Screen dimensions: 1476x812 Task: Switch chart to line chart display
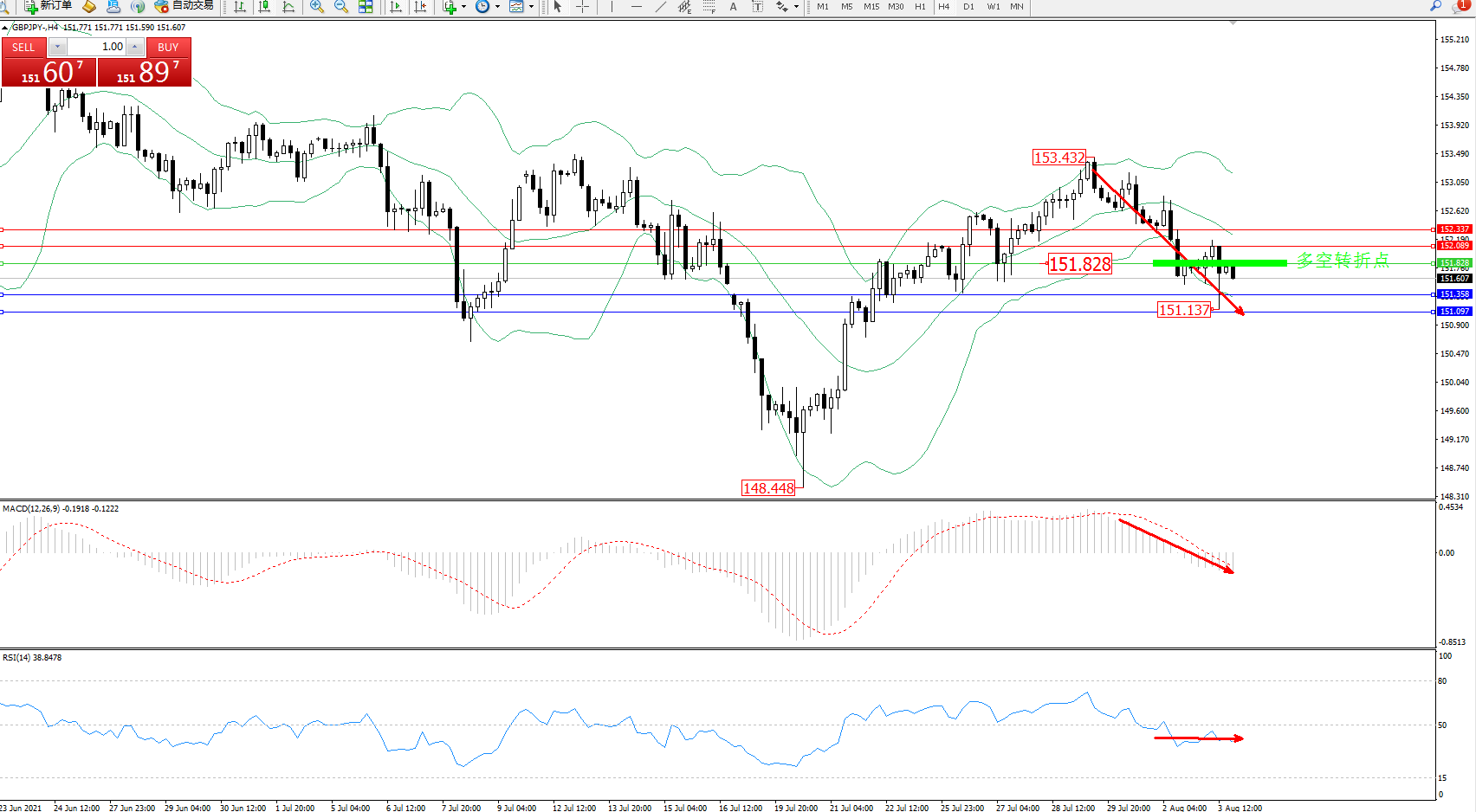[x=288, y=7]
